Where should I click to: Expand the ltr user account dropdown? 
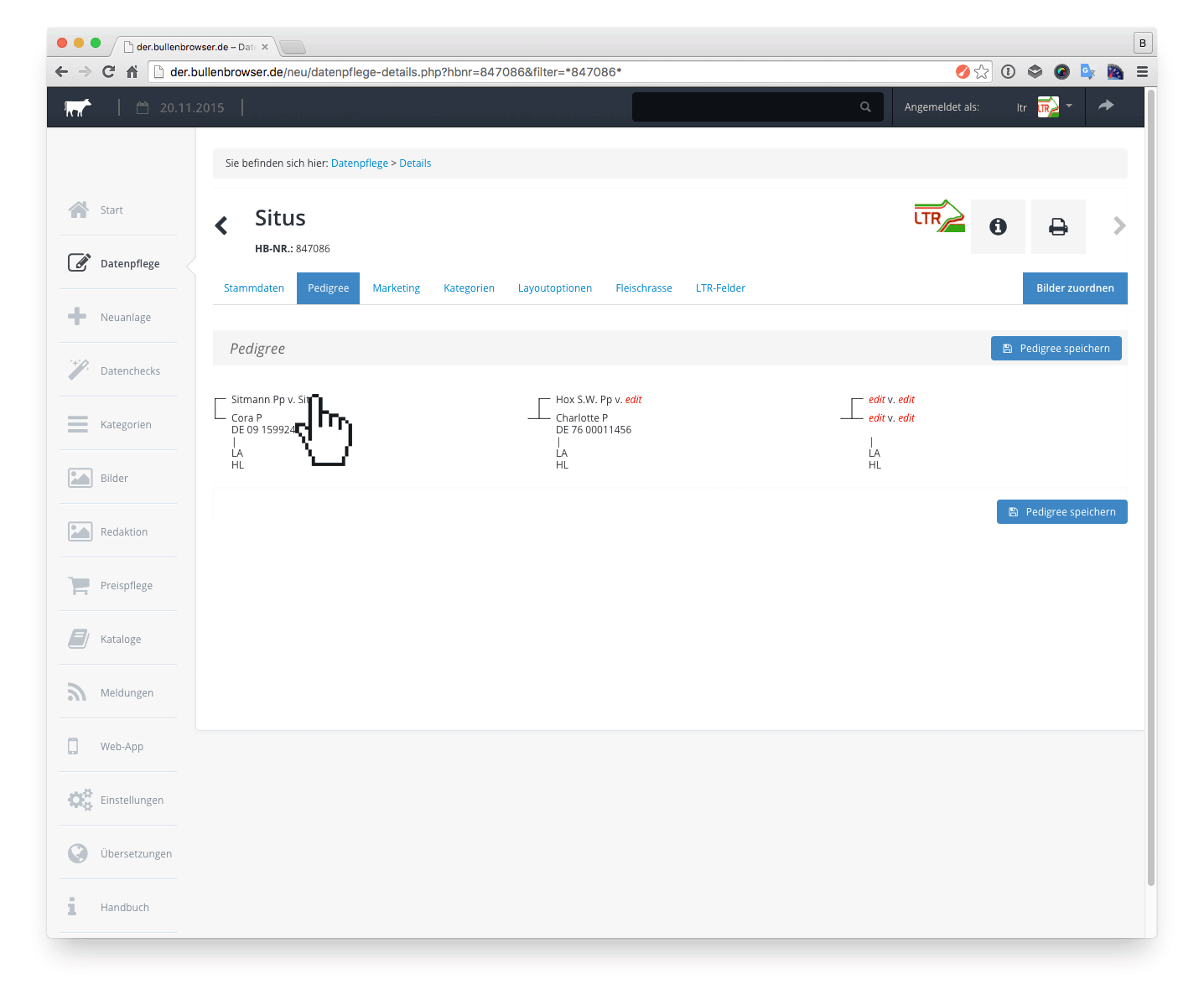click(x=1068, y=106)
